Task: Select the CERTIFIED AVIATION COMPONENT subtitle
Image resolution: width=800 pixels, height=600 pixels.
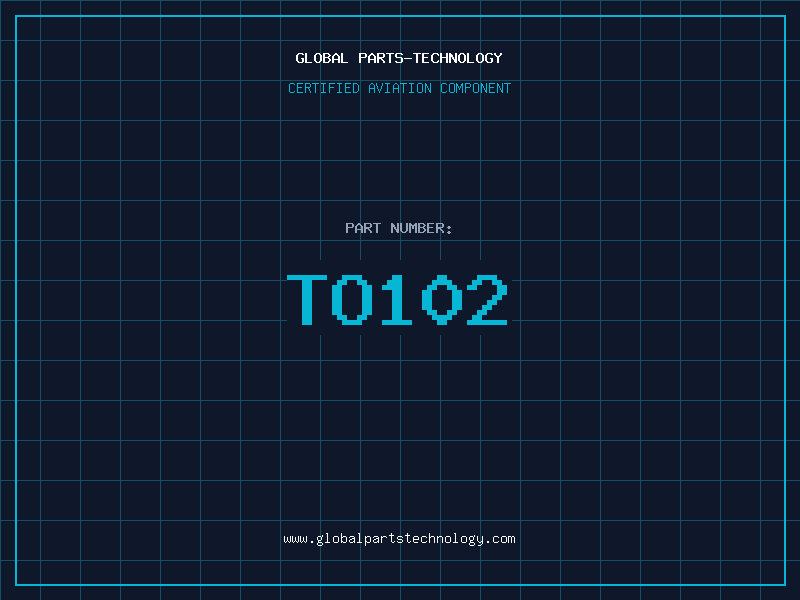Action: click(399, 88)
